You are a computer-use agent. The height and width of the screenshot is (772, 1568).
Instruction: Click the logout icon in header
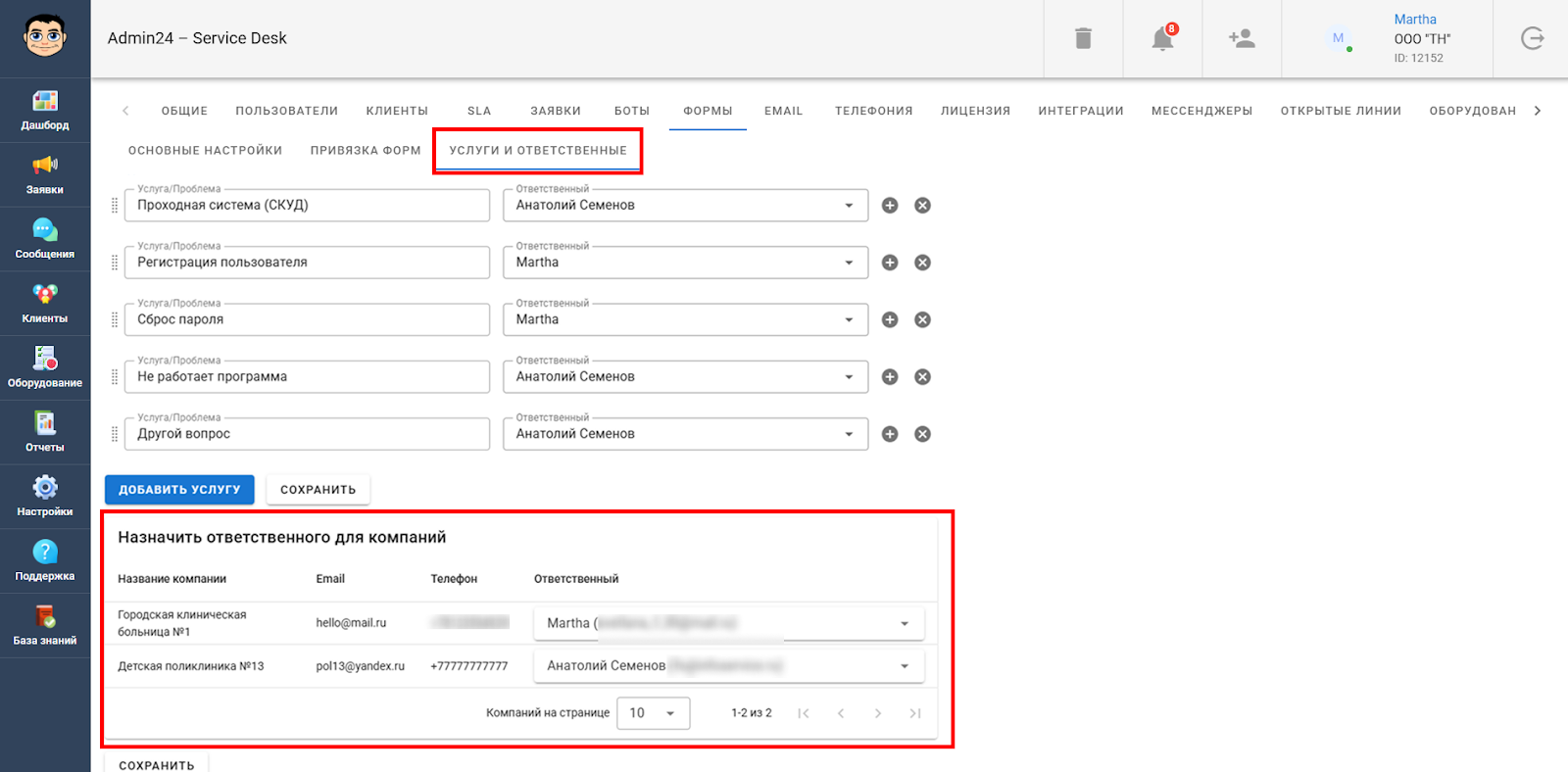(x=1532, y=39)
